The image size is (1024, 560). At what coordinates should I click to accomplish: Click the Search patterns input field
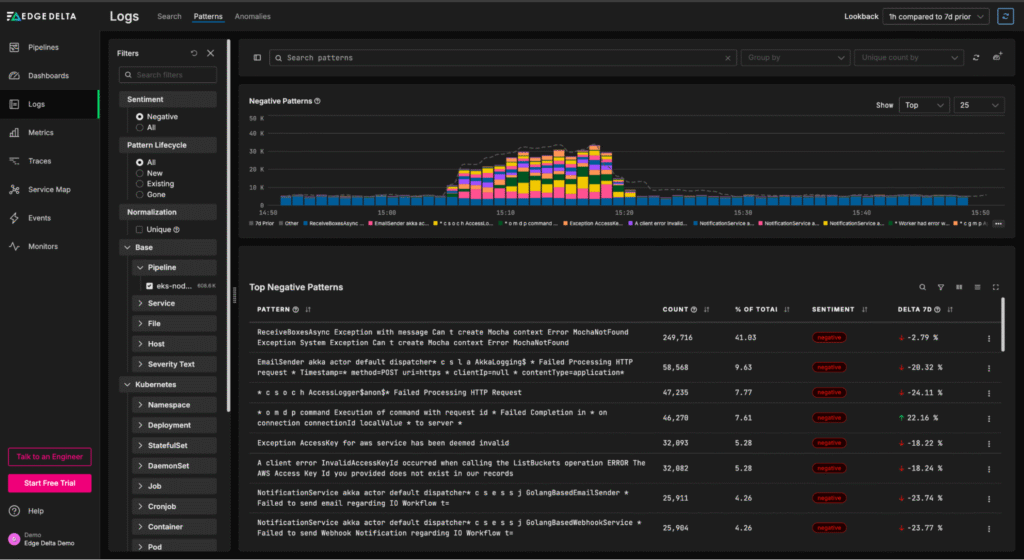click(500, 58)
